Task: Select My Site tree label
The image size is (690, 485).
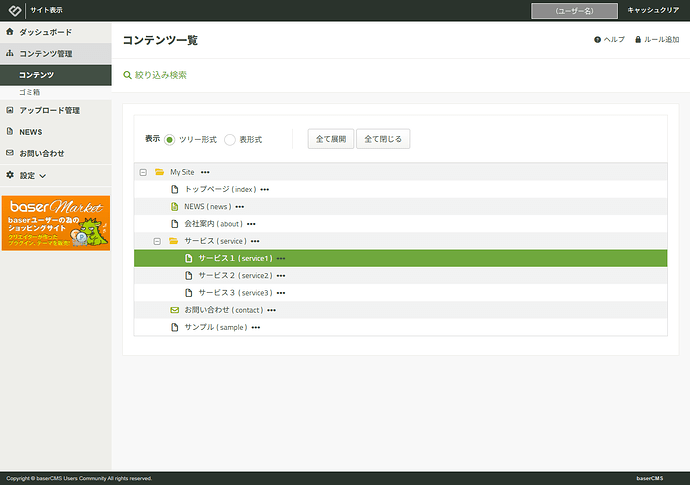Action: (x=182, y=172)
